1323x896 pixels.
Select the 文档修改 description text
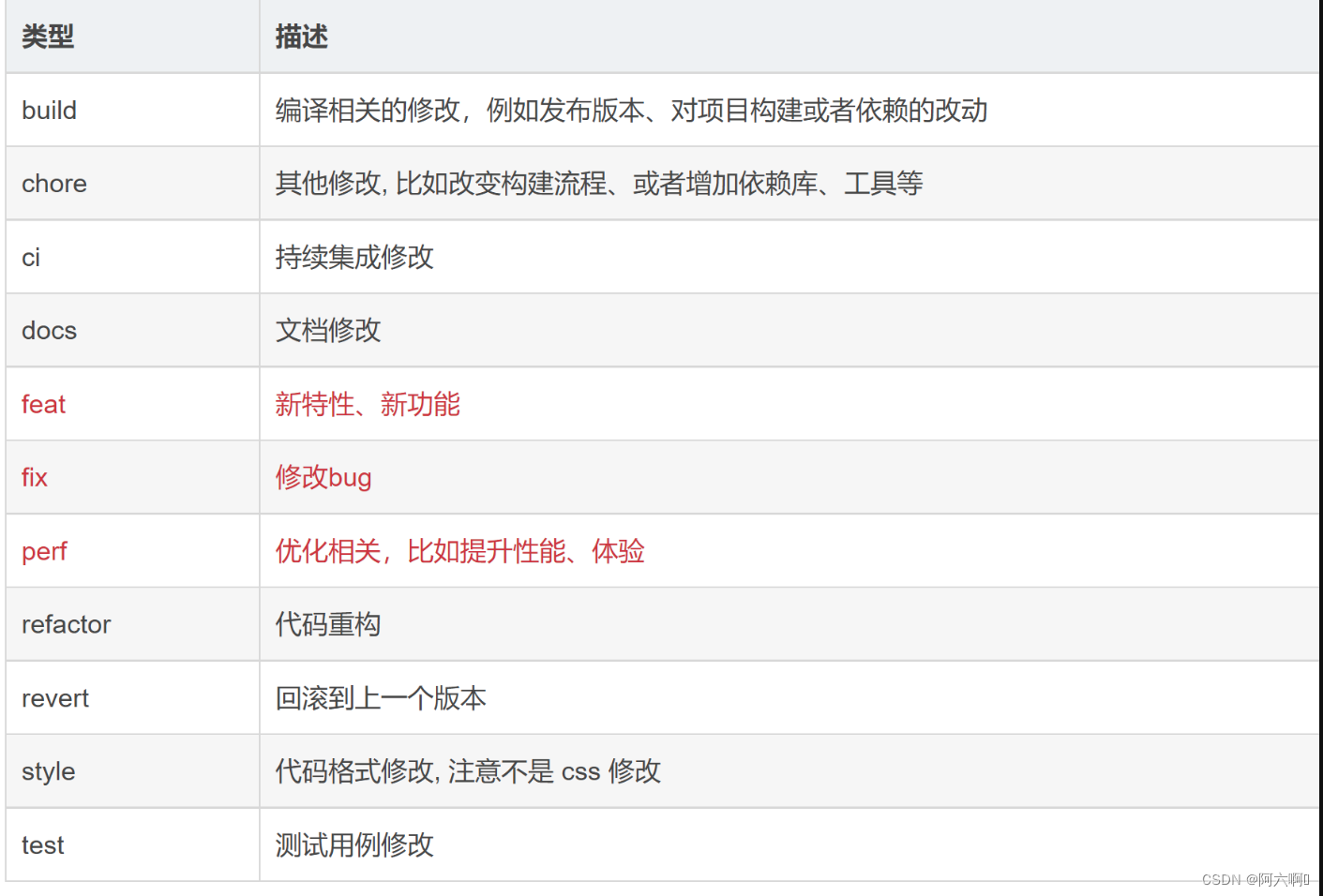pyautogui.click(x=326, y=330)
